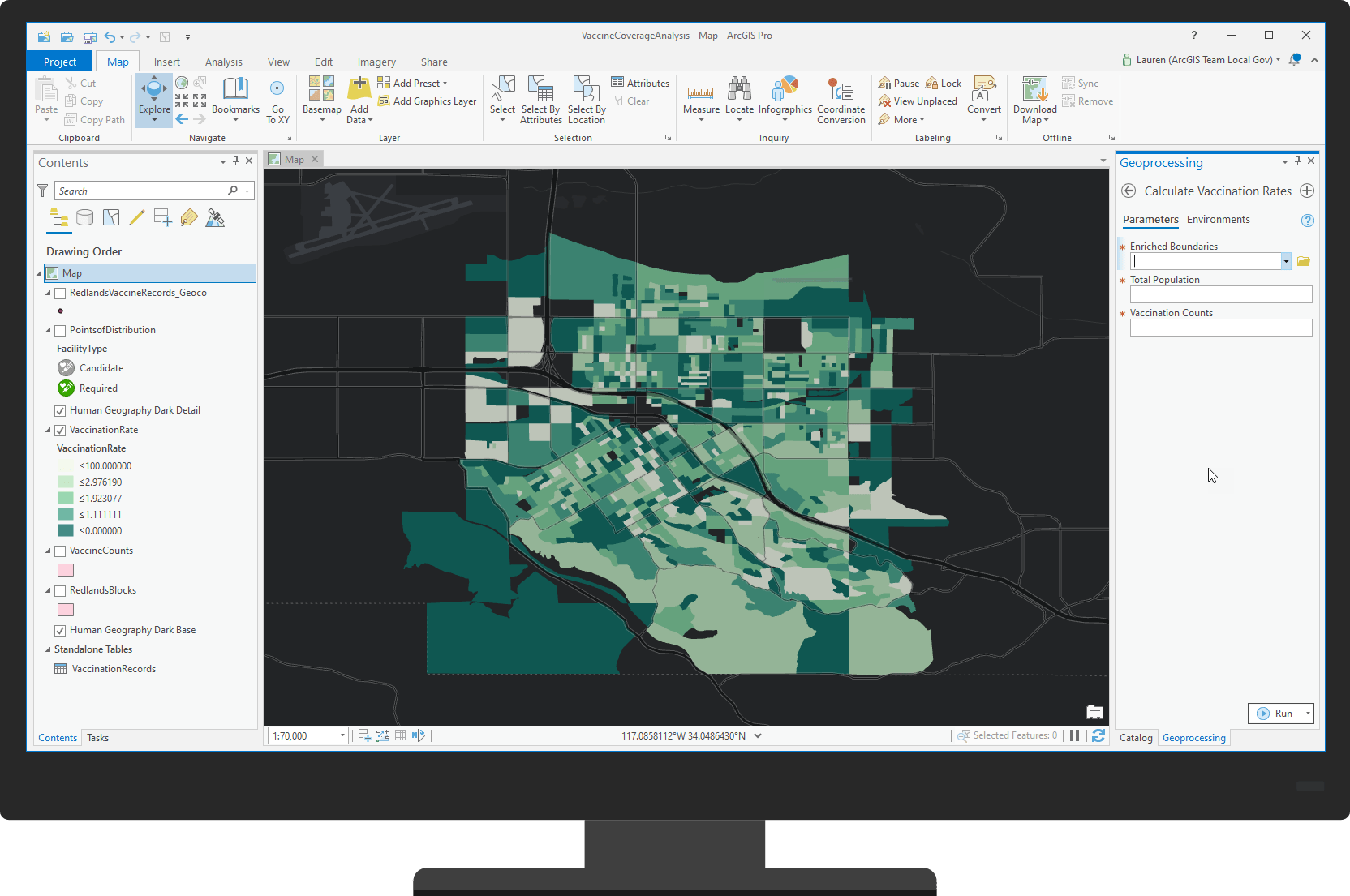Click the Convert labels icon

(x=984, y=88)
